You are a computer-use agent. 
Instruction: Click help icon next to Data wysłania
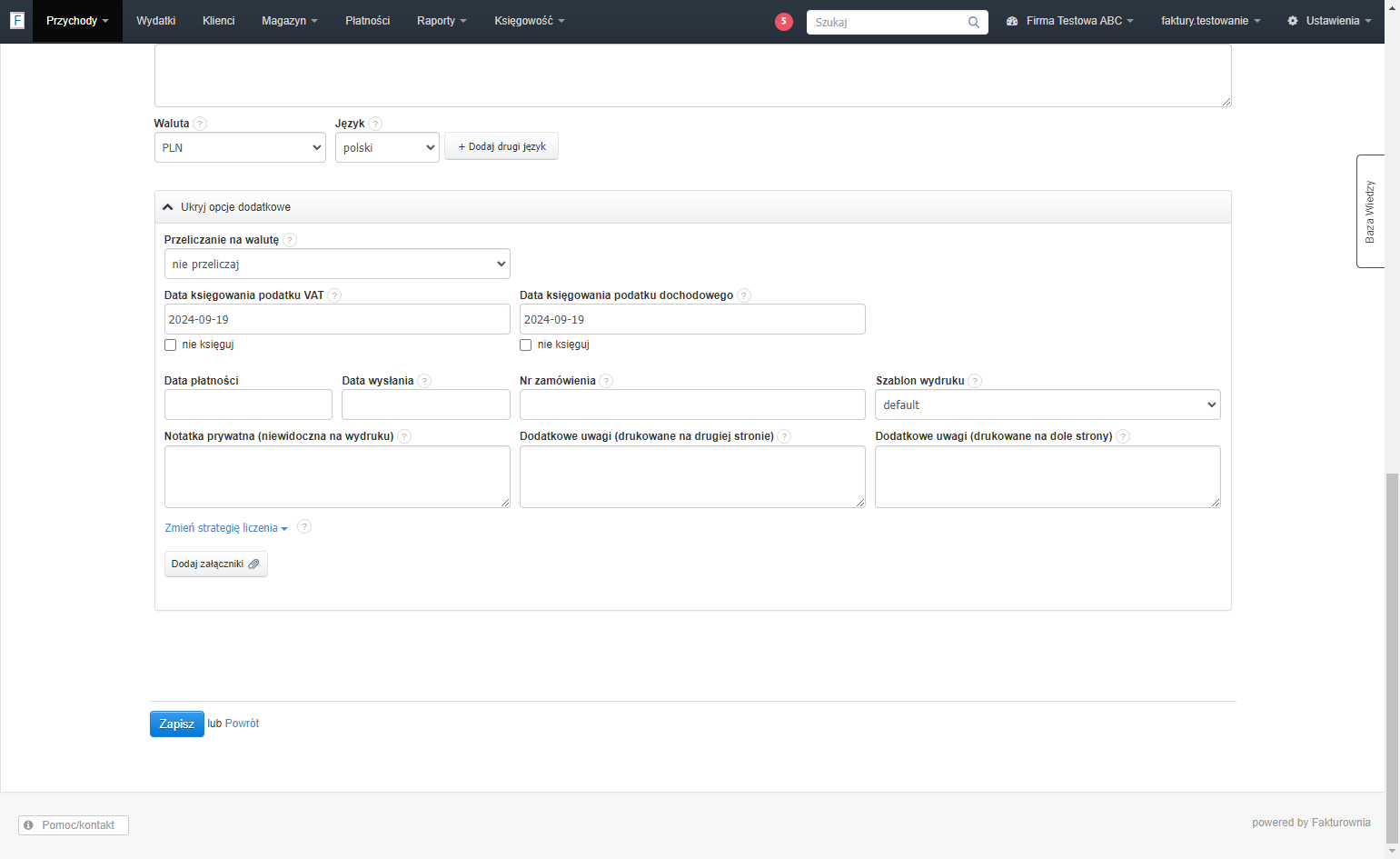[424, 381]
